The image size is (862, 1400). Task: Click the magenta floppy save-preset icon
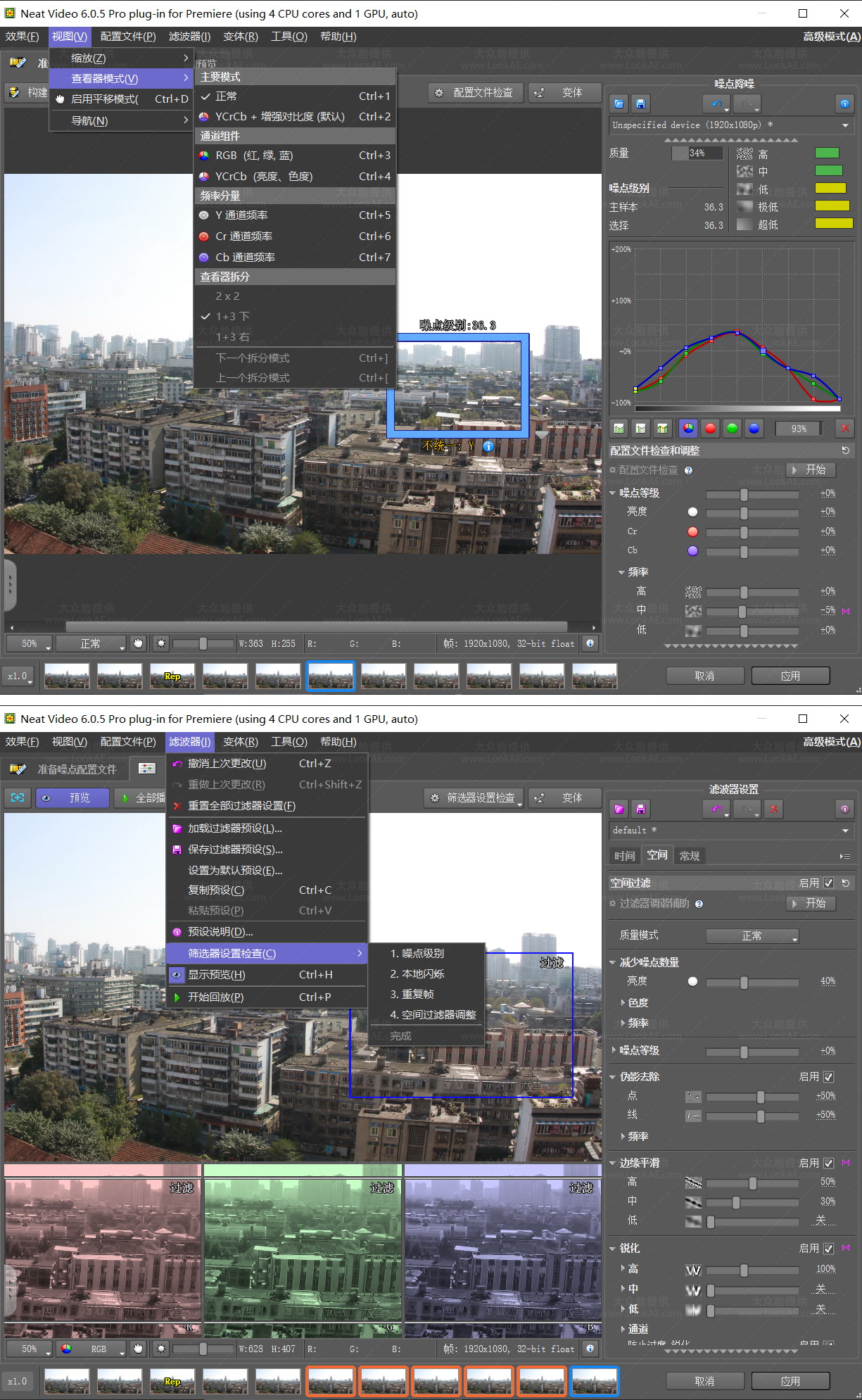point(640,809)
